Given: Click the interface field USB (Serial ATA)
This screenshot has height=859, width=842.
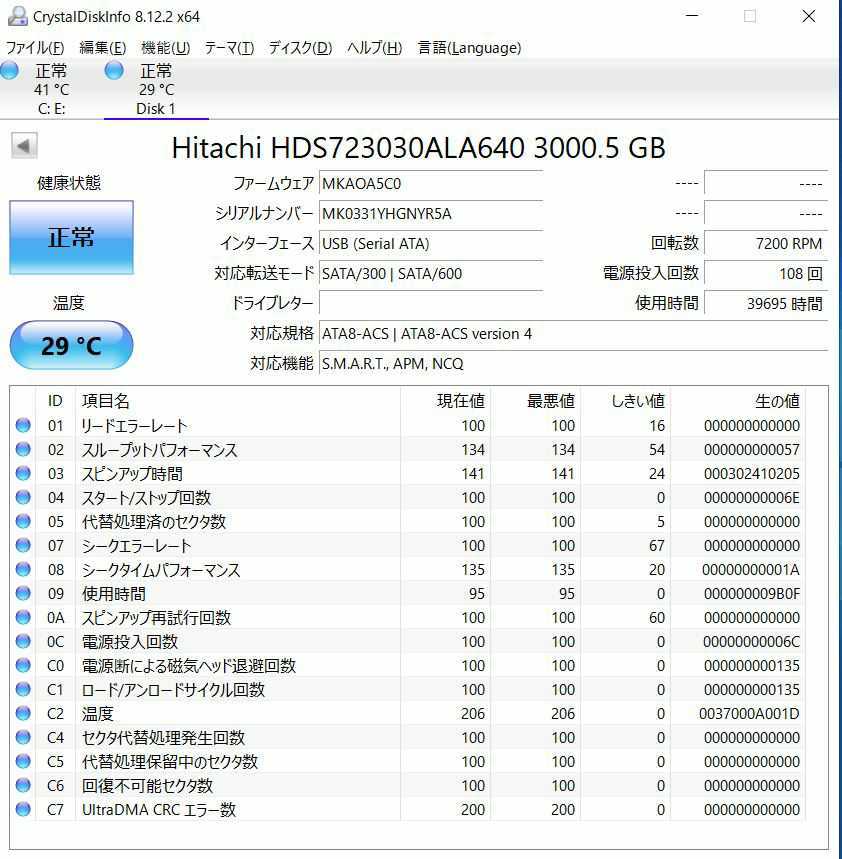Looking at the screenshot, I should pos(431,243).
